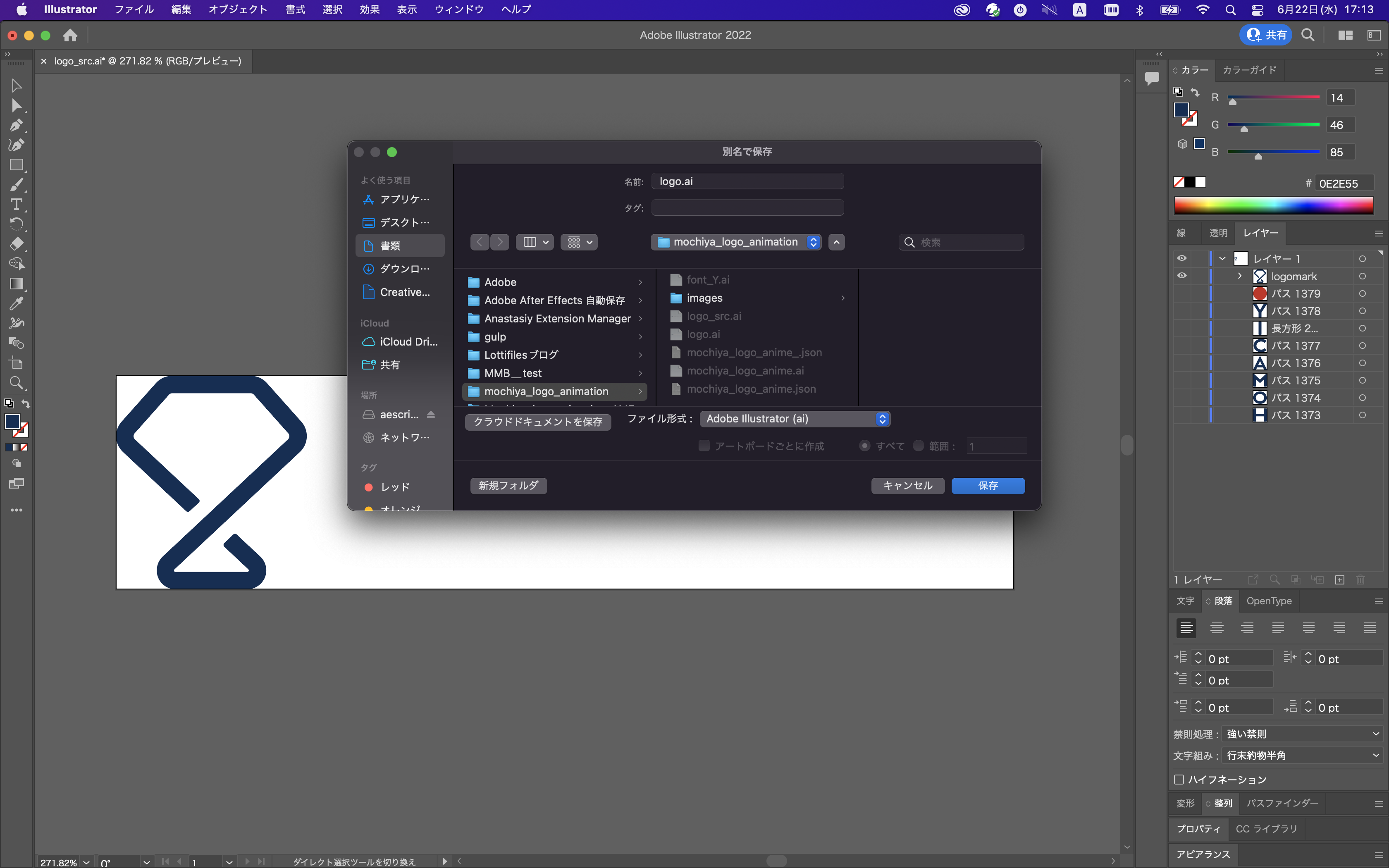
Task: Switch to 透明 tab
Action: tap(1218, 233)
